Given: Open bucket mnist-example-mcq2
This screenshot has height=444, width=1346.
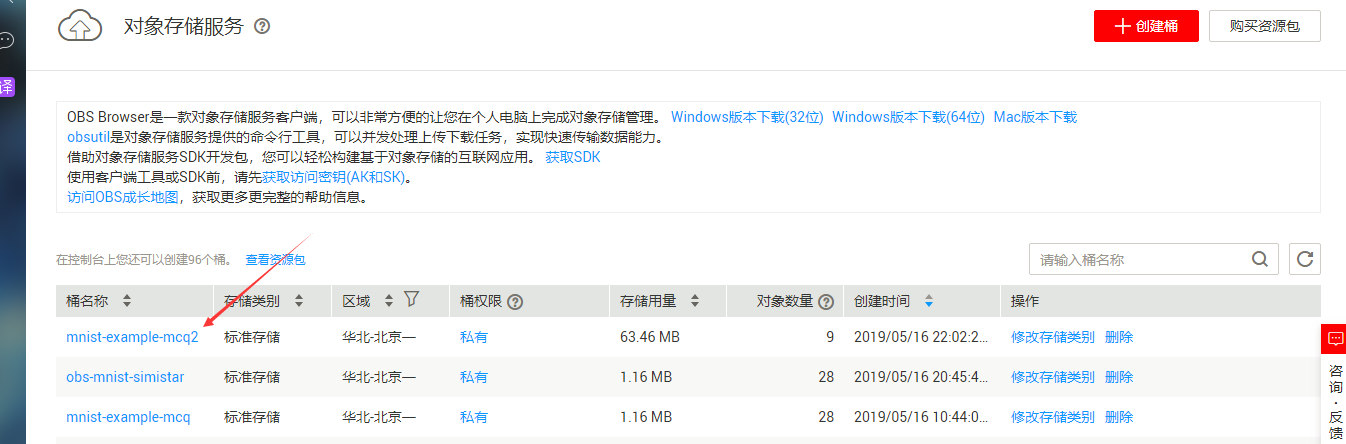Looking at the screenshot, I should 132,337.
